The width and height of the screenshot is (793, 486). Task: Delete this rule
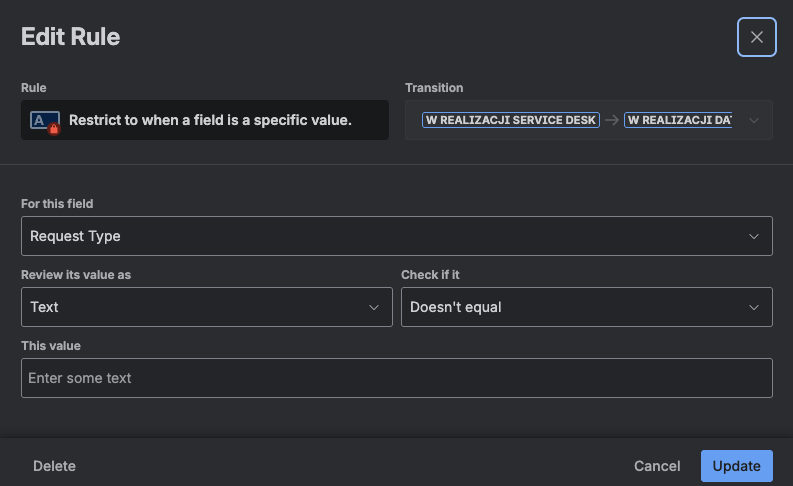[54, 466]
